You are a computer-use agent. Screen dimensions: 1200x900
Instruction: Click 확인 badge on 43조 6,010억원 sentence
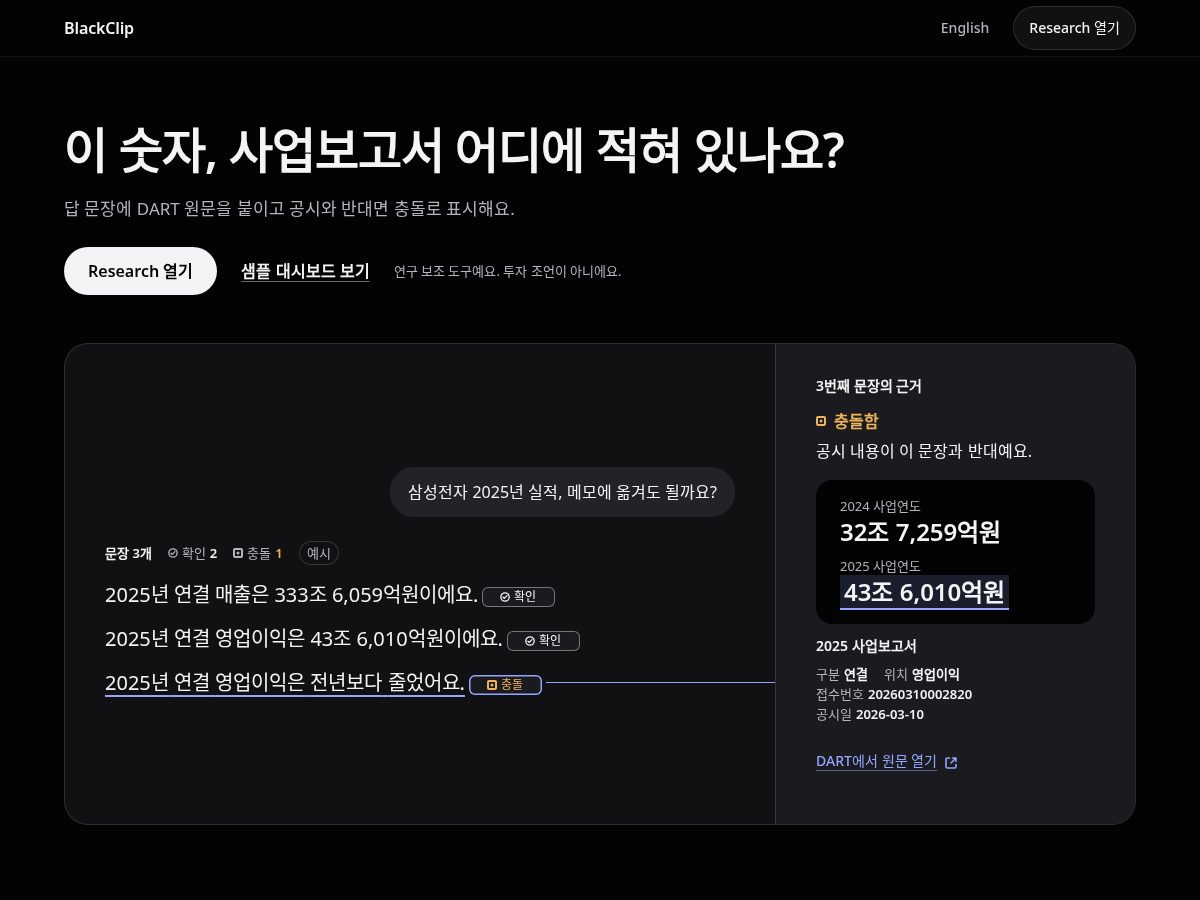pyautogui.click(x=543, y=640)
